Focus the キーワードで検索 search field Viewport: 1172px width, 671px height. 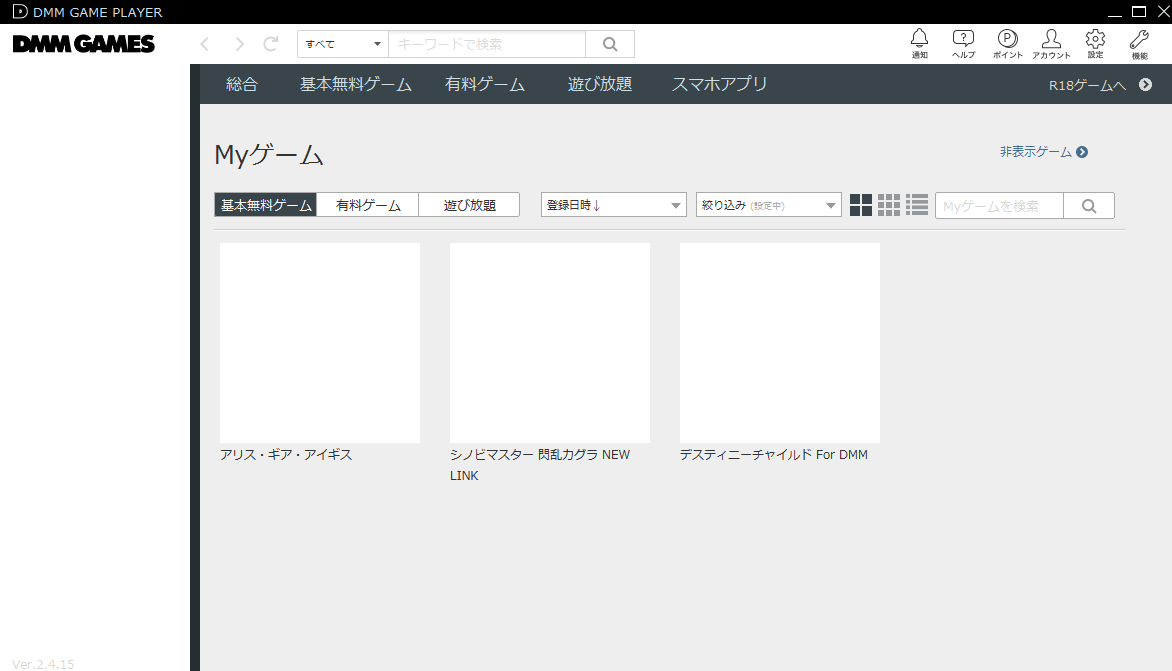(487, 44)
